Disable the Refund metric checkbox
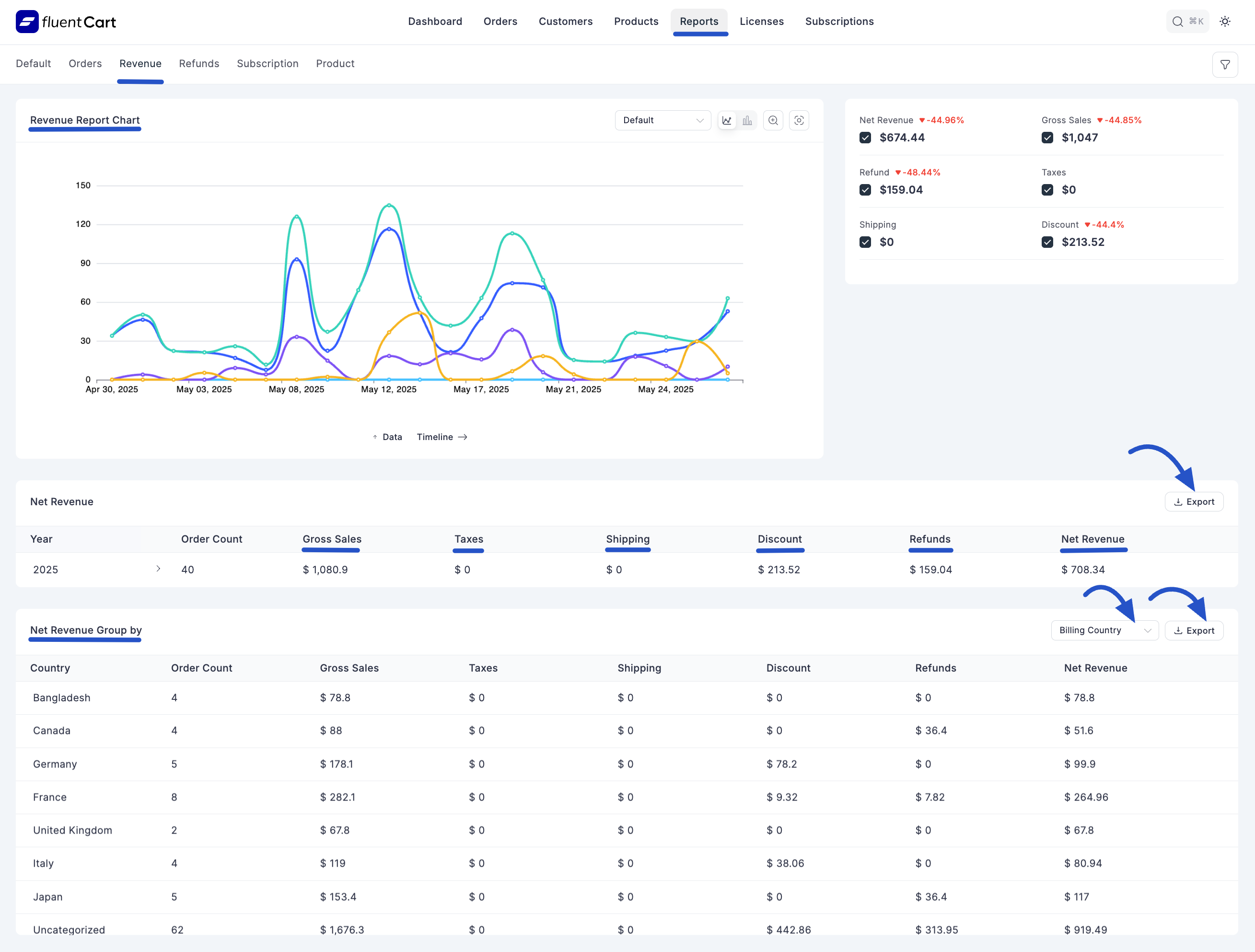1255x952 pixels. pos(865,190)
